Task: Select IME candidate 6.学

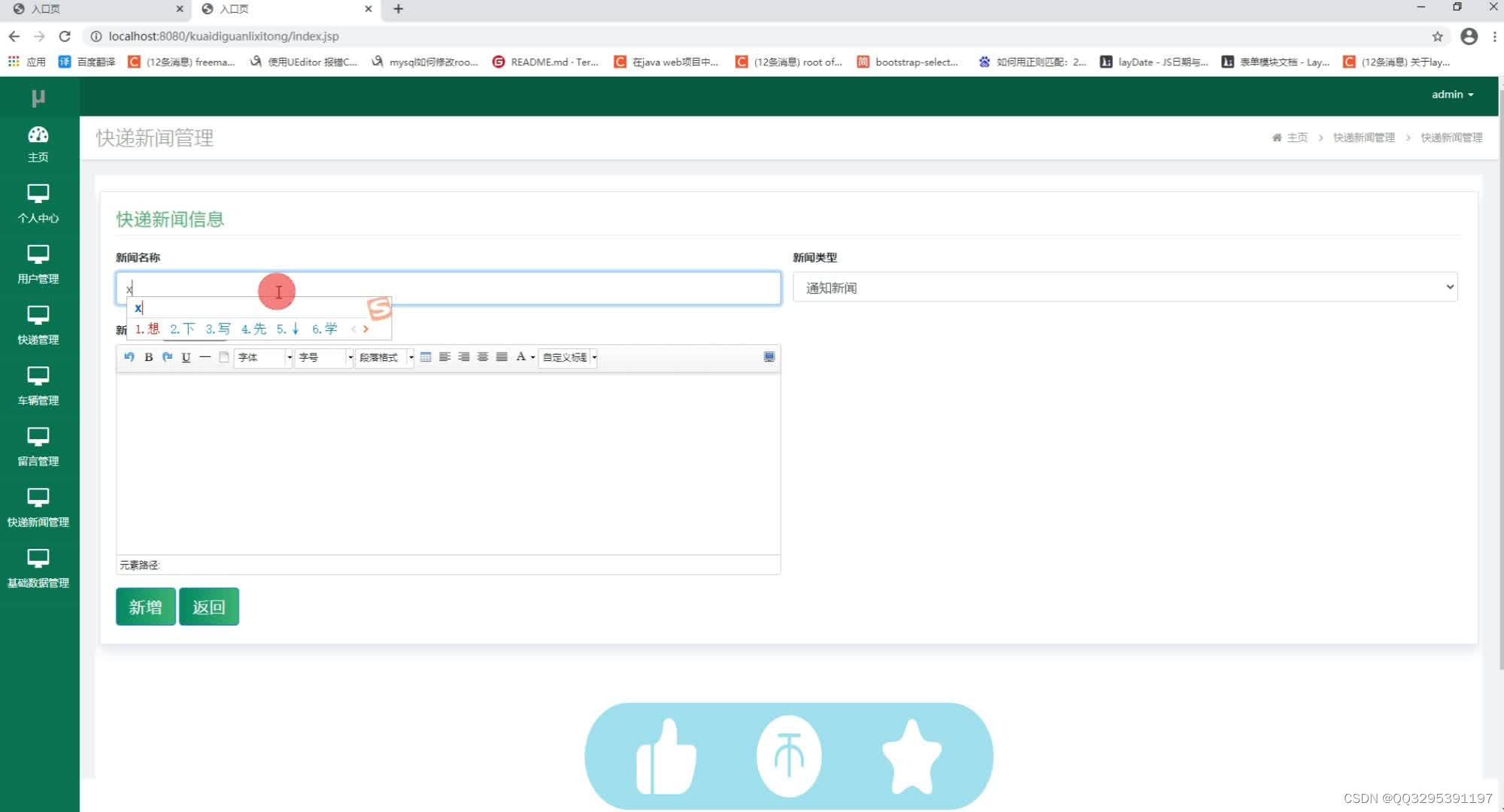Action: coord(325,329)
